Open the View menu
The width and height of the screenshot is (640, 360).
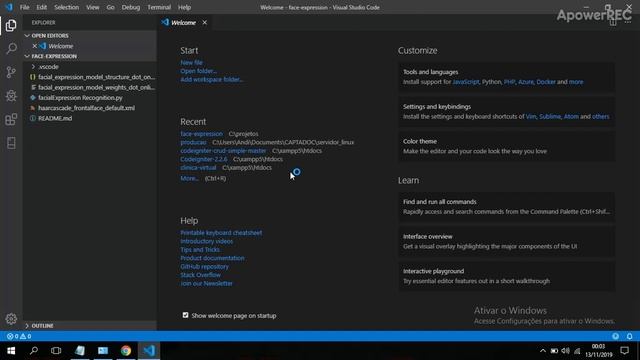[x=93, y=7]
